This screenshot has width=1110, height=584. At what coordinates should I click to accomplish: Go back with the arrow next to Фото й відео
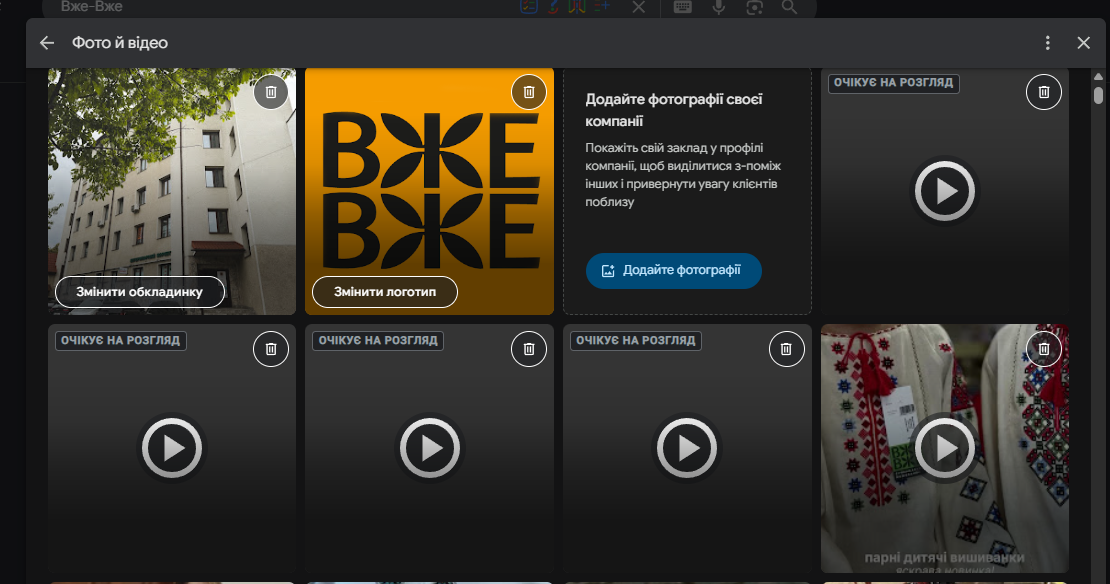coord(47,43)
